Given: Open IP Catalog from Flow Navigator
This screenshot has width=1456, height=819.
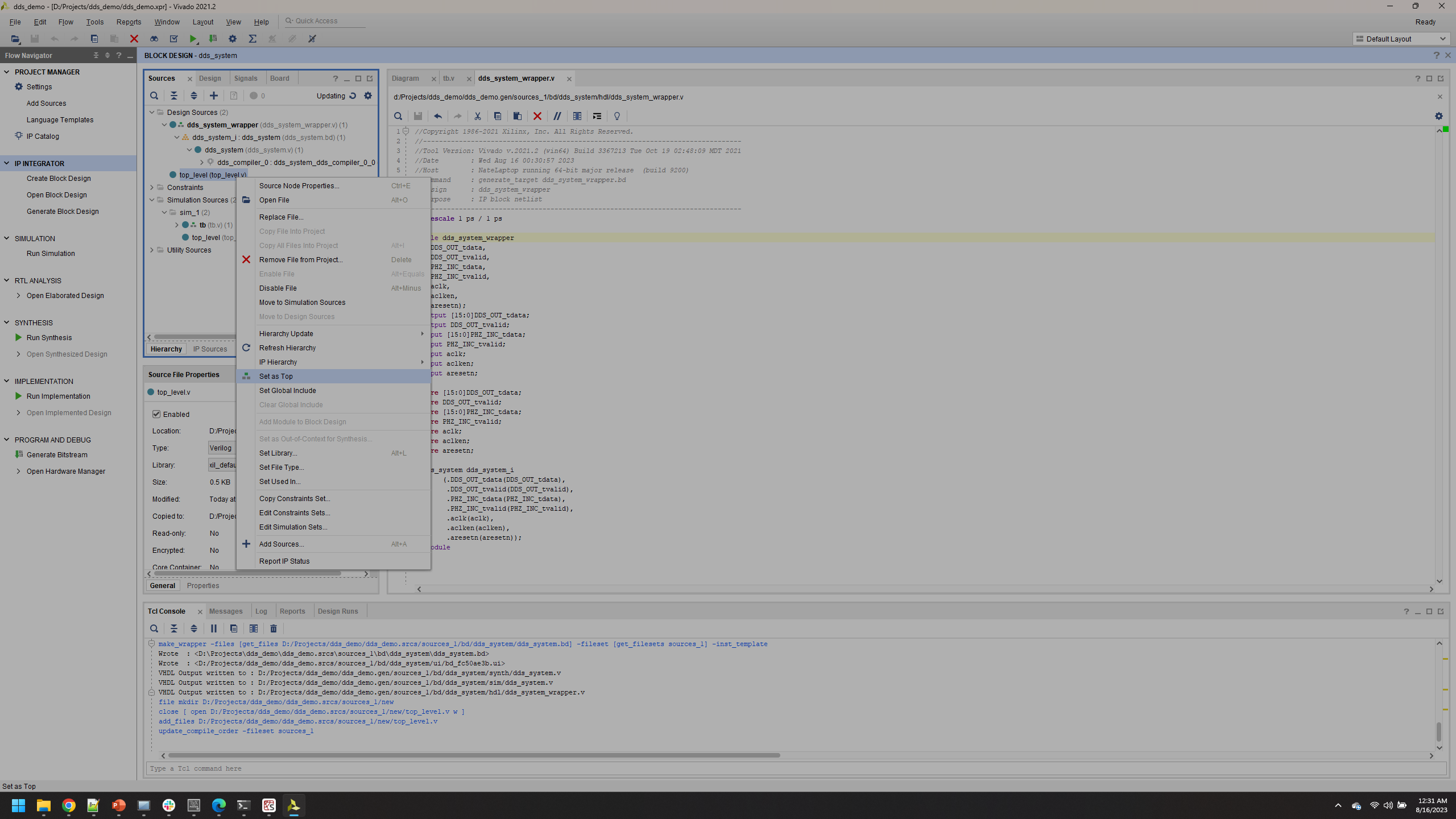Looking at the screenshot, I should click(43, 136).
